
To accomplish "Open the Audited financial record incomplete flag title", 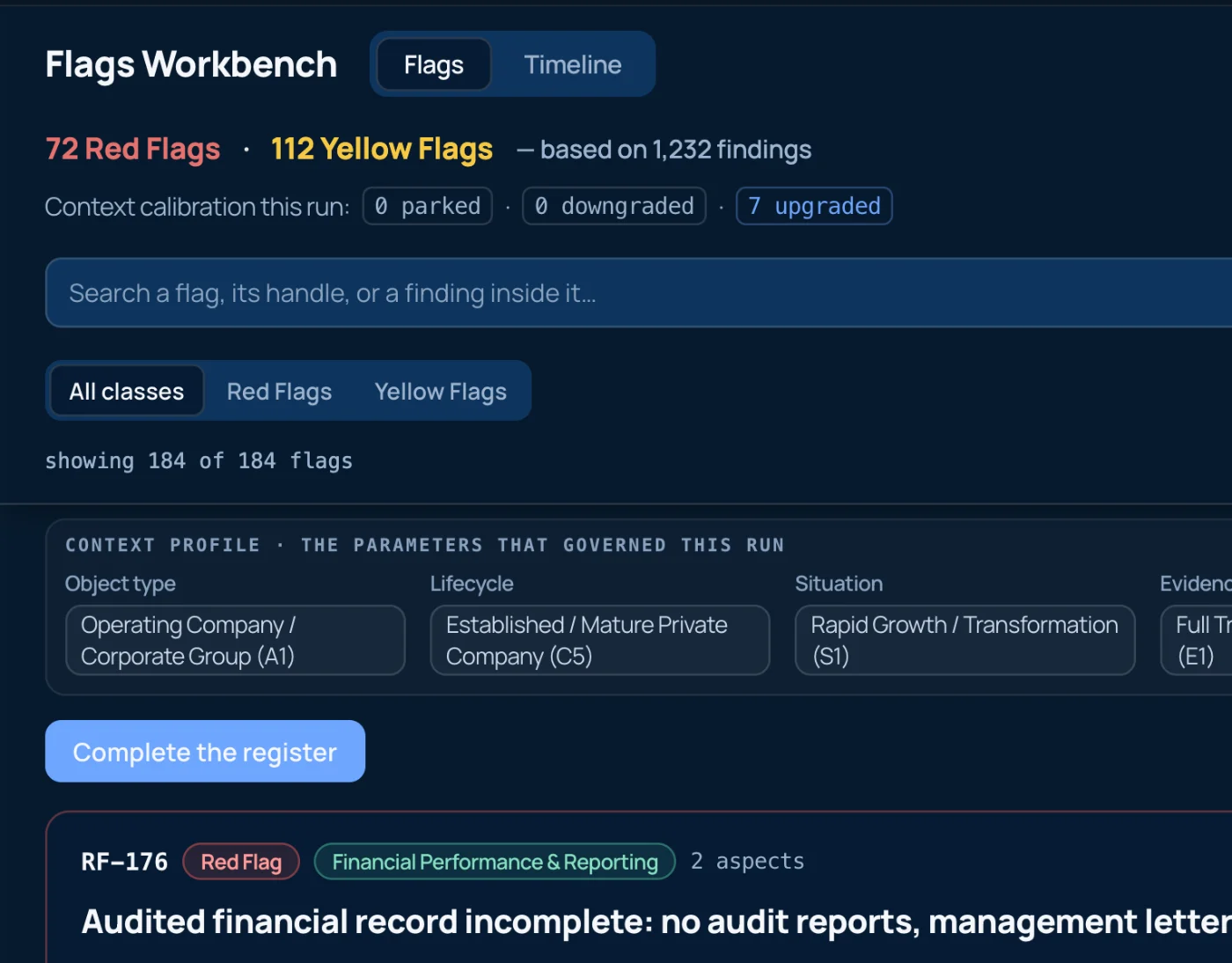I will (x=656, y=922).
